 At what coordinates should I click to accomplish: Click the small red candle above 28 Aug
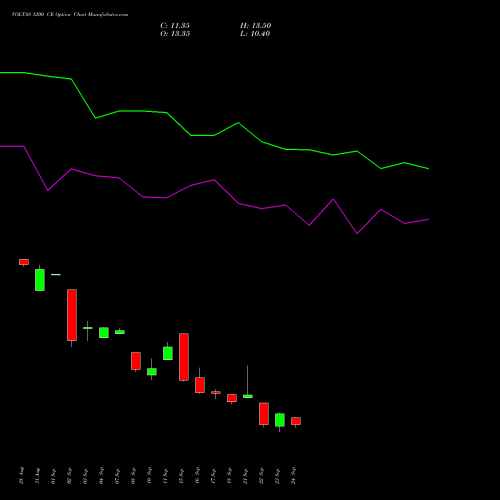pos(24,262)
